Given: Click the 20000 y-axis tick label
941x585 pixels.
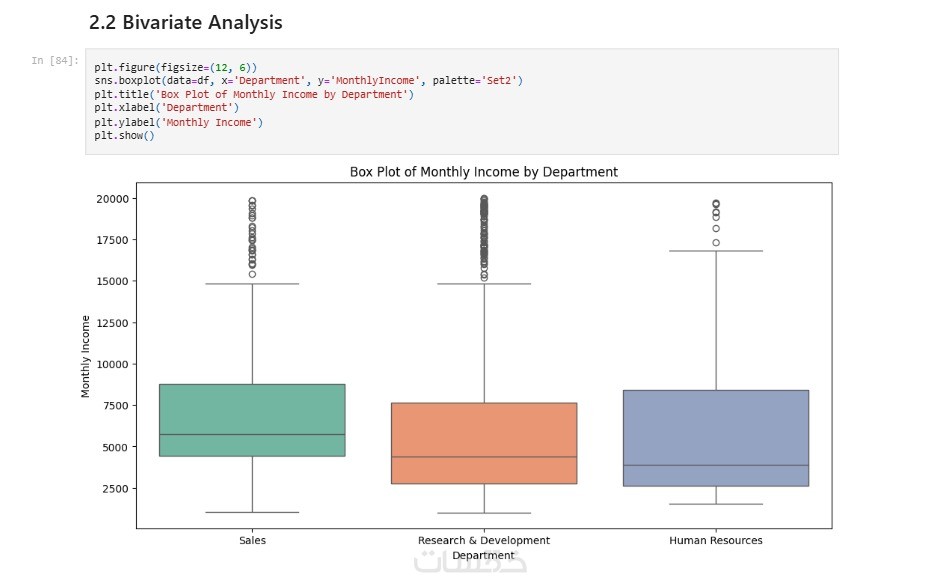Looking at the screenshot, I should (x=111, y=199).
